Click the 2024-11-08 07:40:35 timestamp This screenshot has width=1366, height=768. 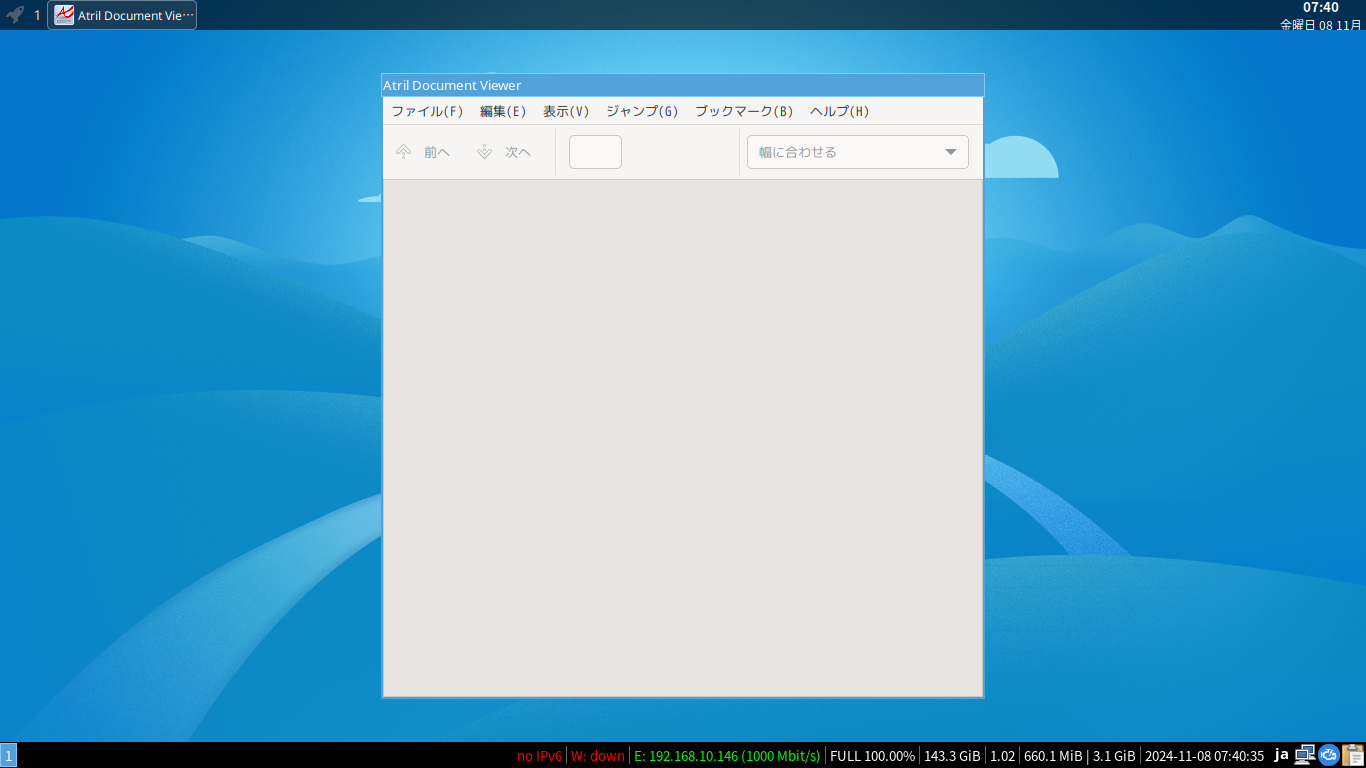click(x=1205, y=756)
